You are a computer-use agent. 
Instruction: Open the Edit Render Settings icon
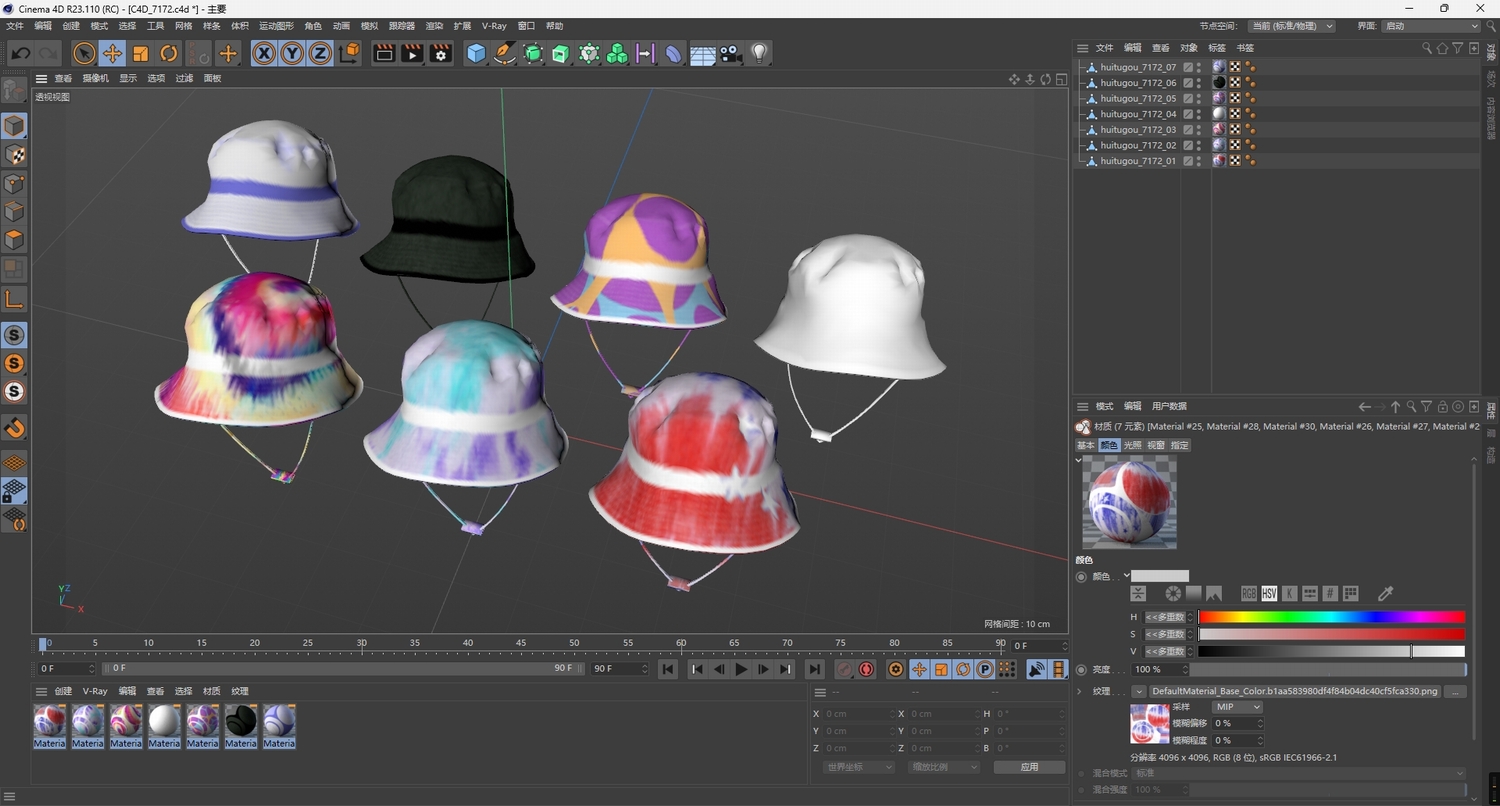pyautogui.click(x=441, y=54)
